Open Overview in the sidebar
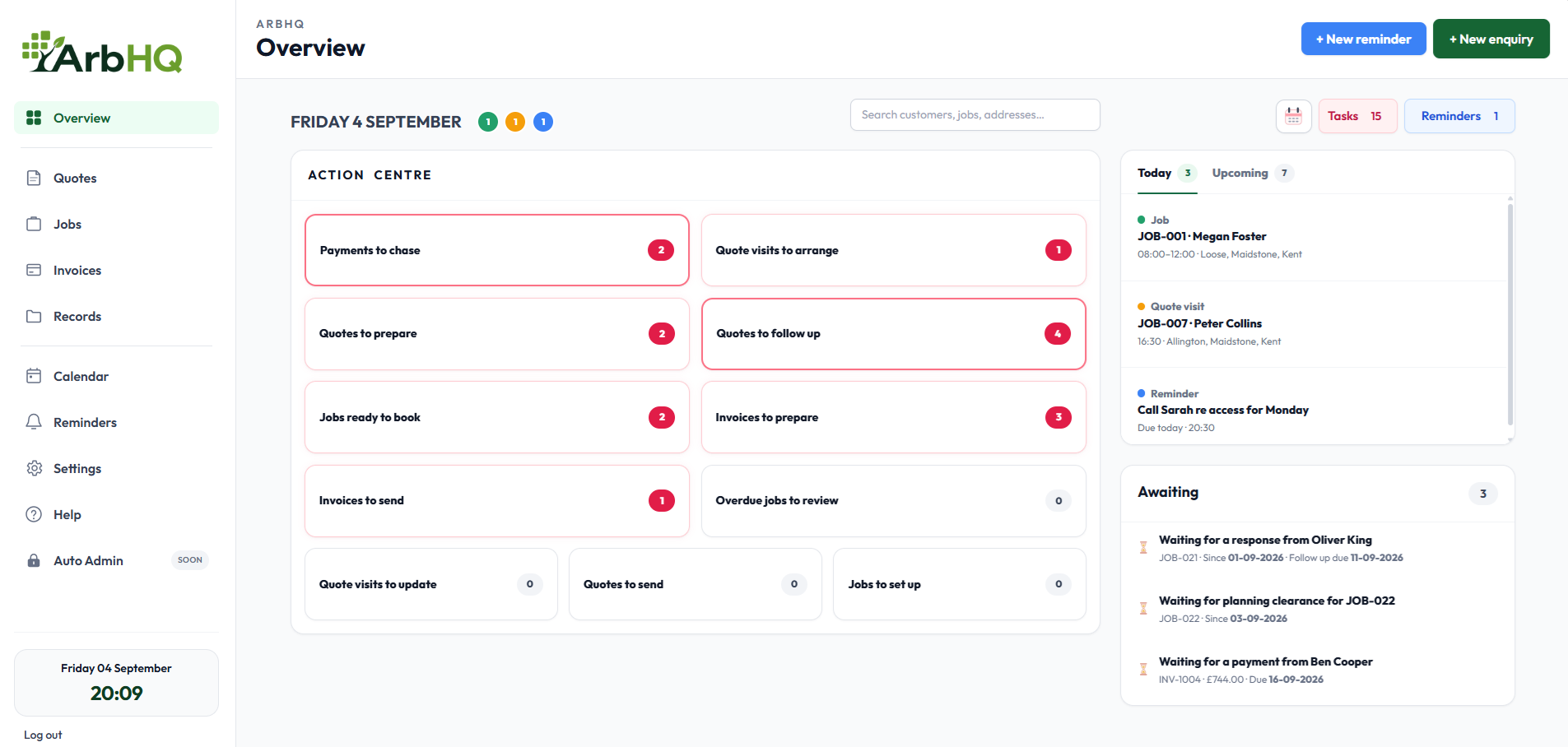 (116, 118)
